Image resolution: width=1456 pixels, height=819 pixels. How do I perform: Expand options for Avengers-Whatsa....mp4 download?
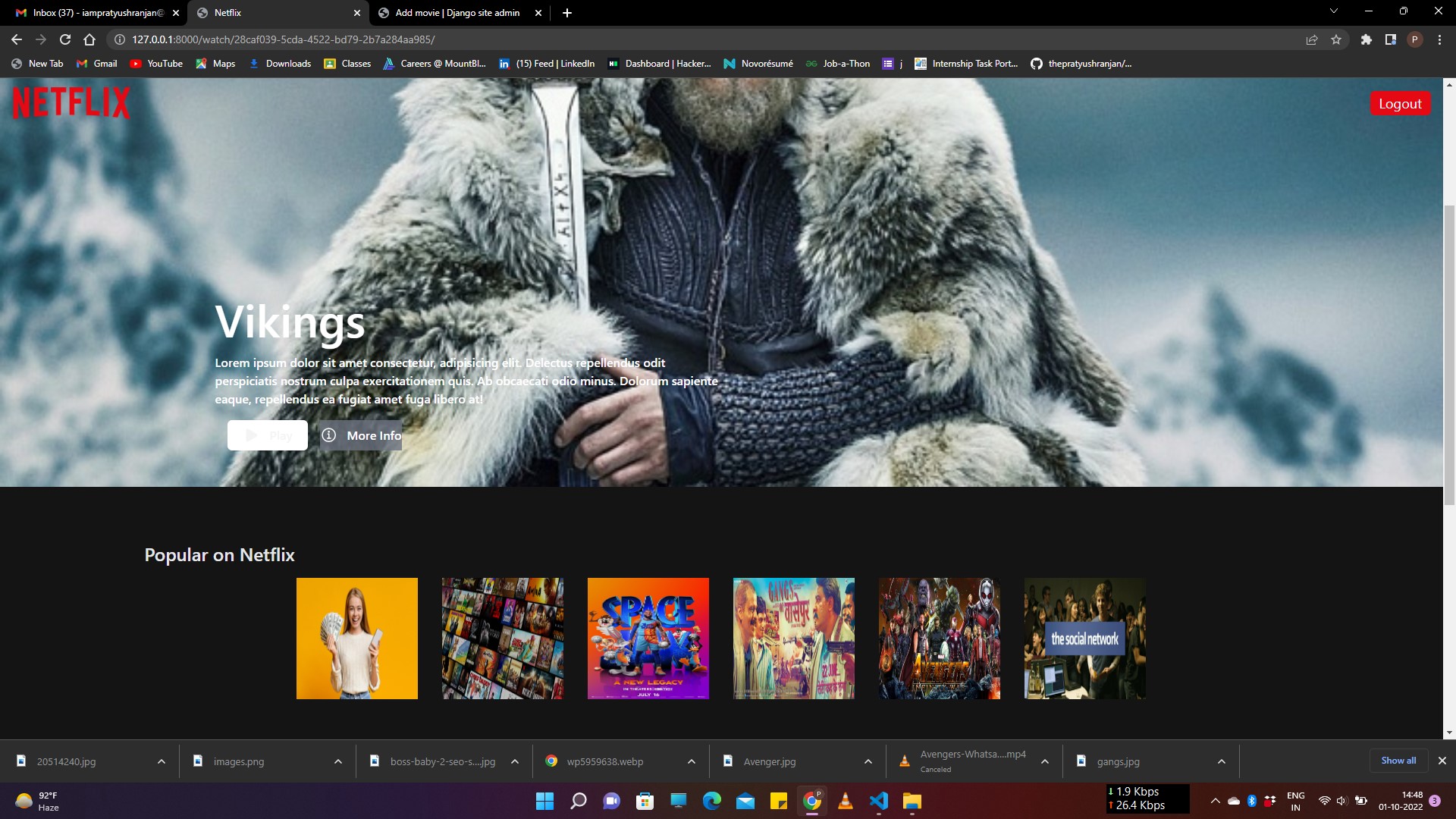click(1044, 761)
